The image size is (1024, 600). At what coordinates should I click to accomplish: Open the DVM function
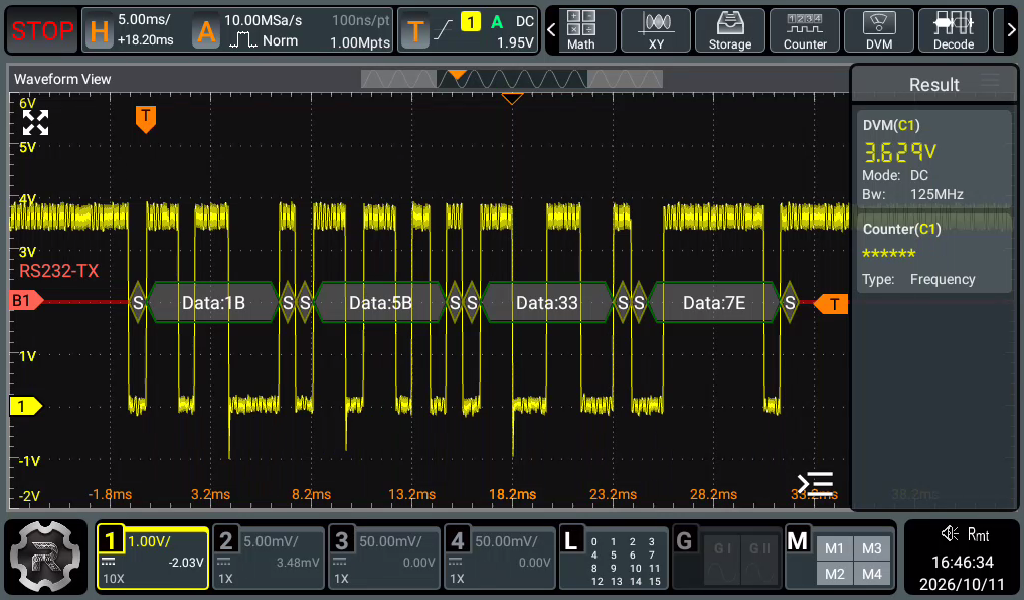879,31
